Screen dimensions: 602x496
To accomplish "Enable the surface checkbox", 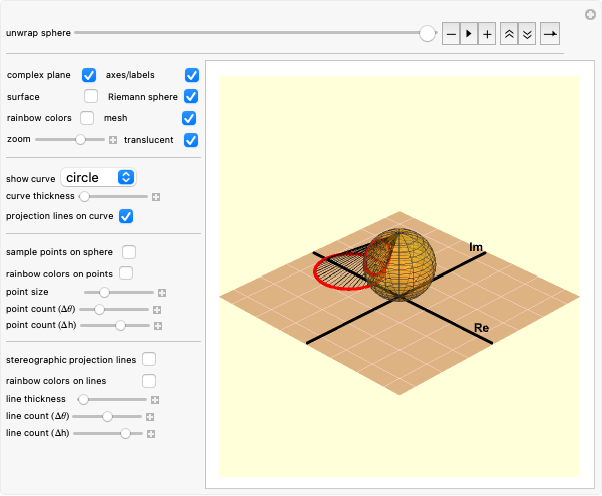I will [91, 96].
